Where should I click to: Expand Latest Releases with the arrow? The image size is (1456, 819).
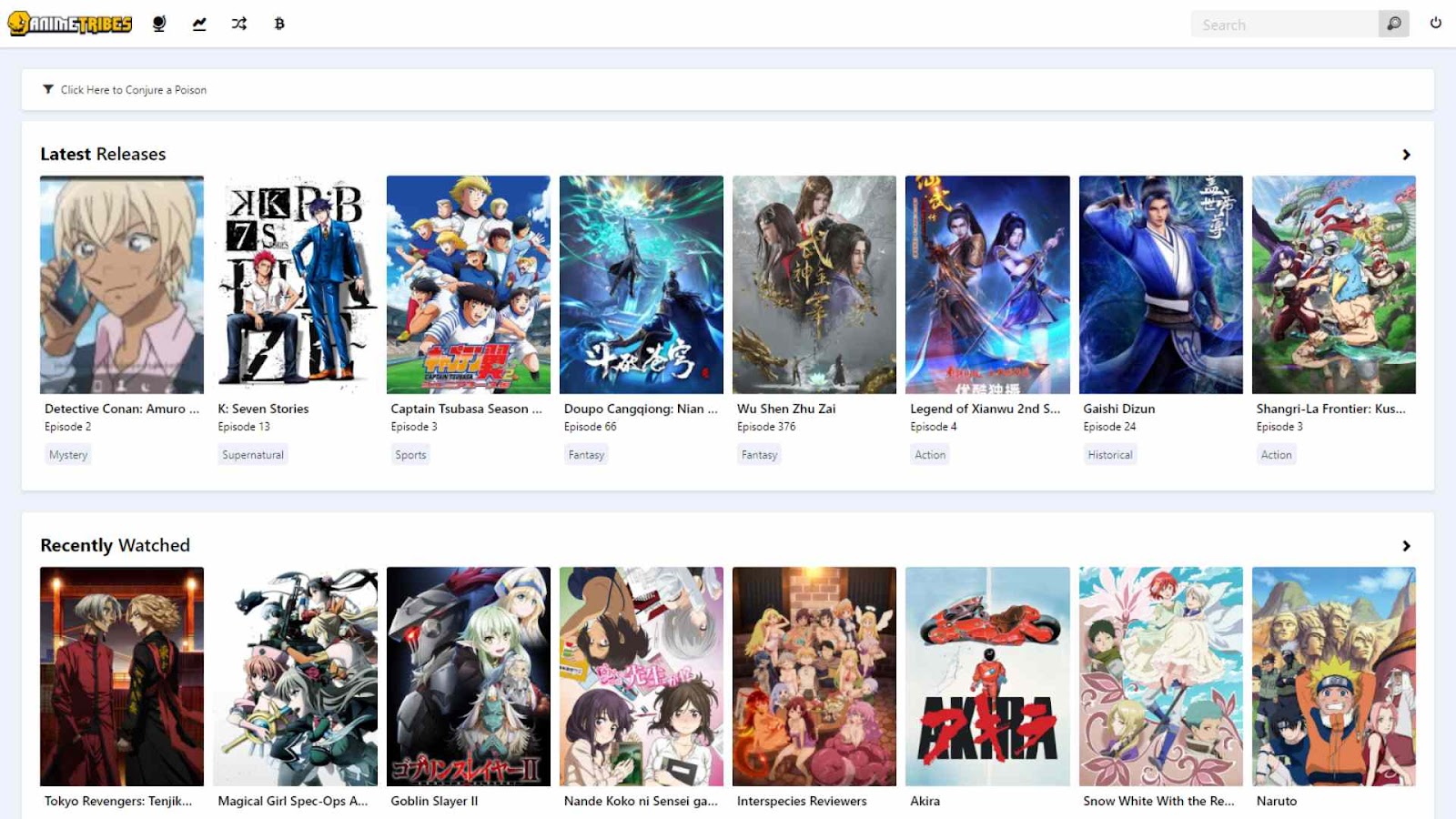point(1406,155)
